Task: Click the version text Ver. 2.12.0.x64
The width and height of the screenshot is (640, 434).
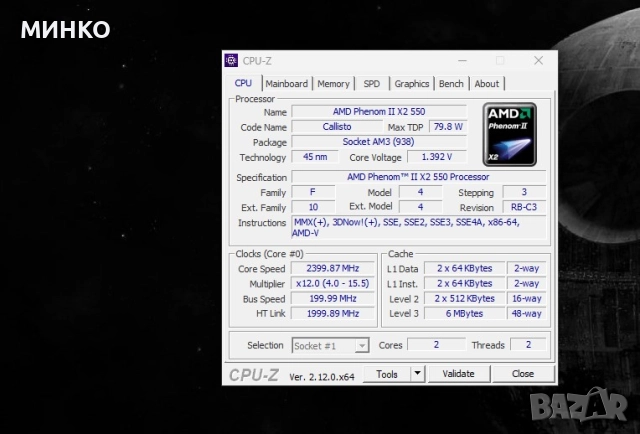Action: pyautogui.click(x=322, y=377)
